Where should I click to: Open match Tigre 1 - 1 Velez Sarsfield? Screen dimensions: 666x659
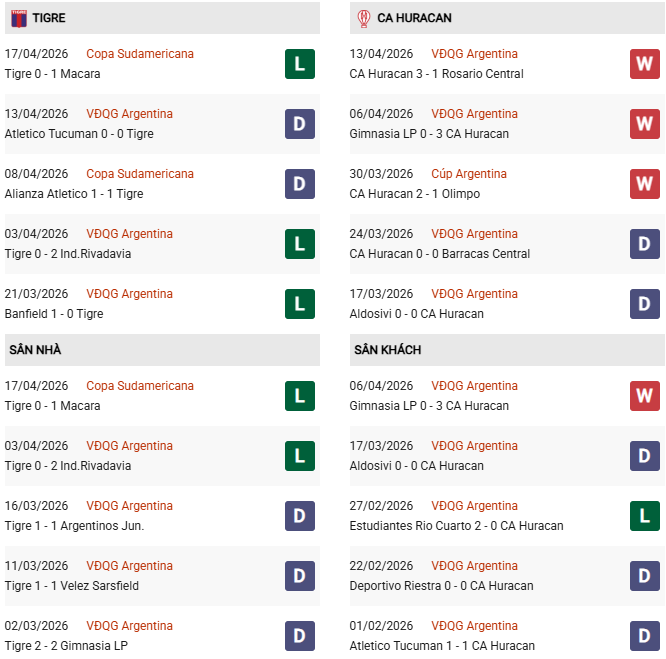(x=72, y=586)
